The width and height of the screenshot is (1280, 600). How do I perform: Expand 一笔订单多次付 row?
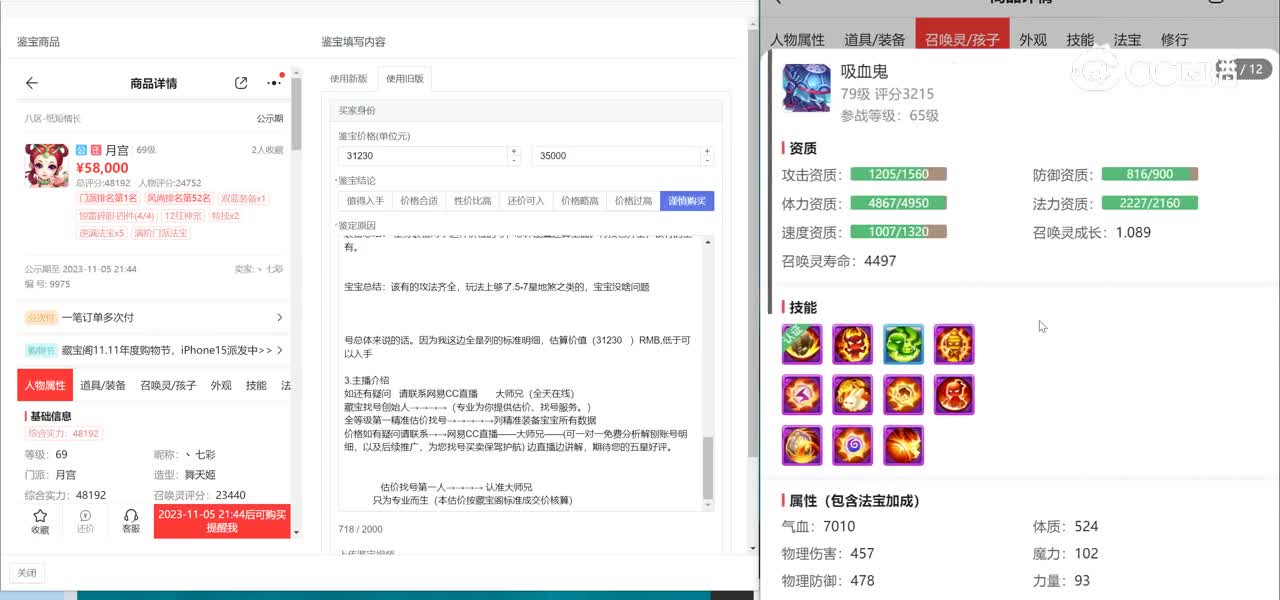153,317
